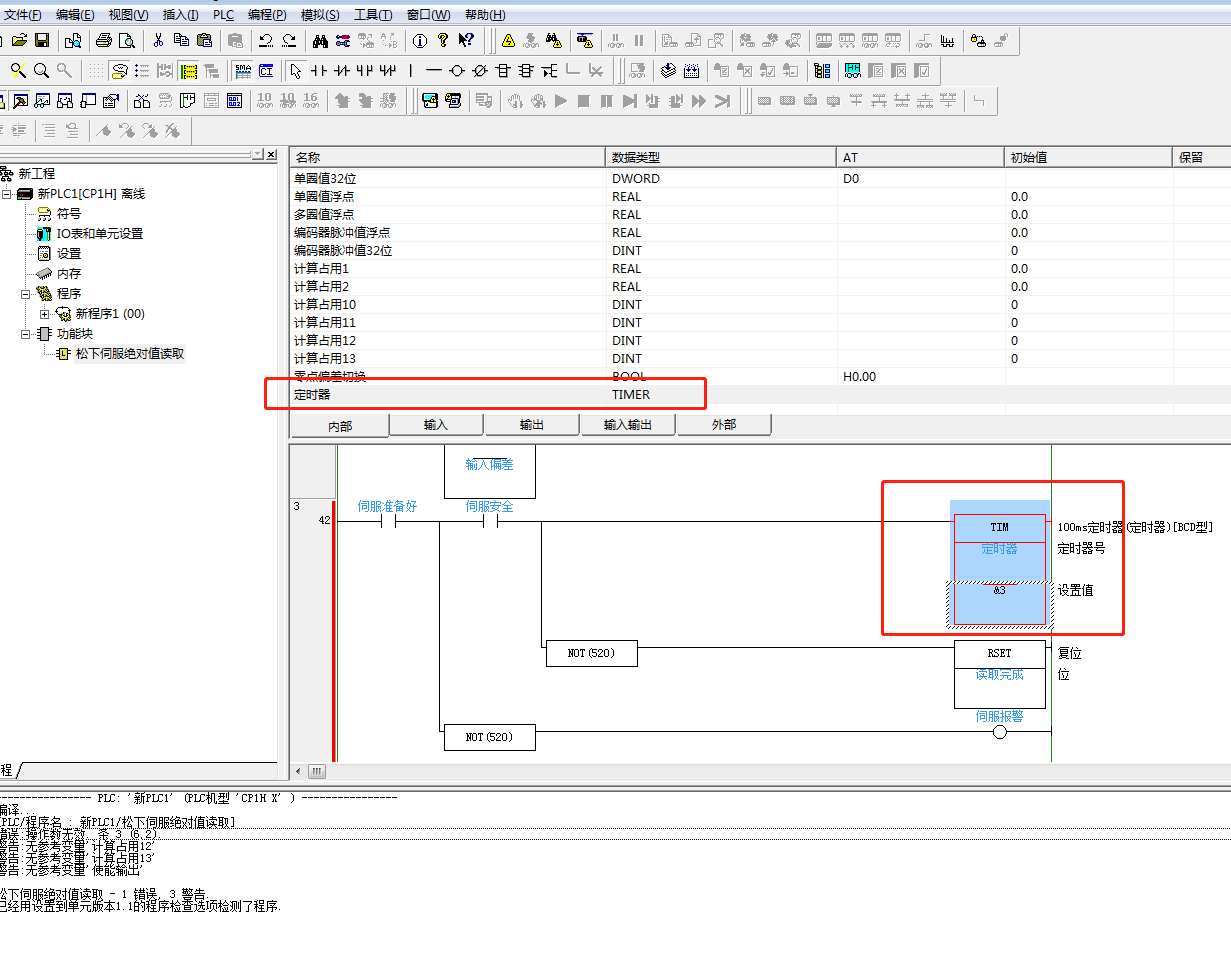Screen dimensions: 1231x966
Task: Open the 编程(P) menu
Action: (x=267, y=15)
